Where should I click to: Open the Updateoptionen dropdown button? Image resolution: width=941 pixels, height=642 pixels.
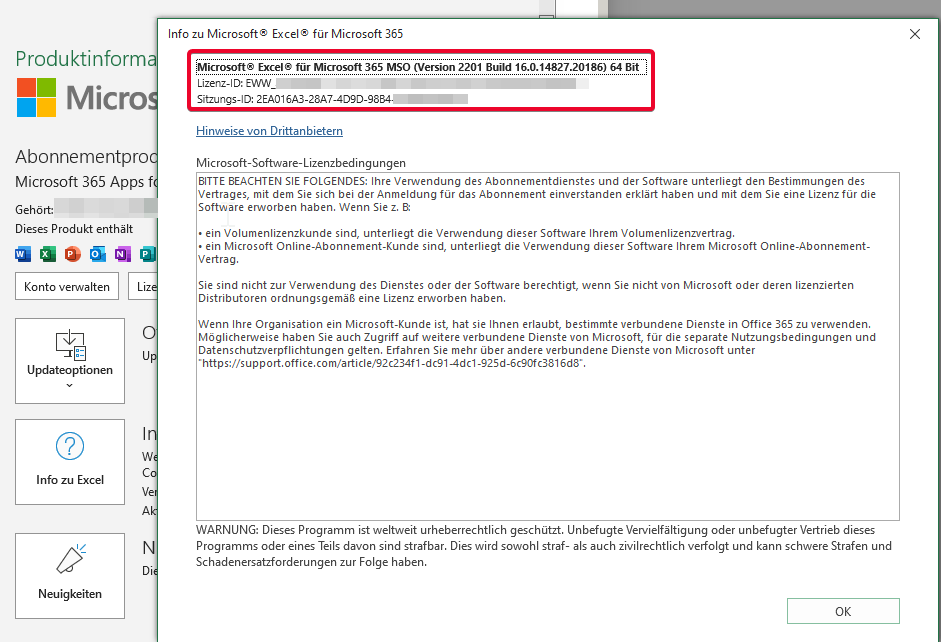pyautogui.click(x=70, y=361)
